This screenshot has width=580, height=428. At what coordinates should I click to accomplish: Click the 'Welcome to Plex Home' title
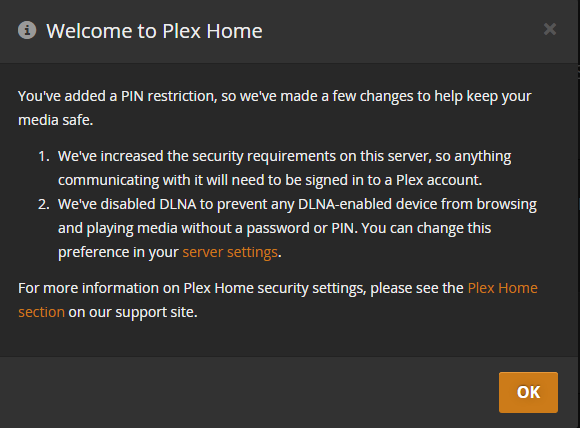pyautogui.click(x=154, y=31)
